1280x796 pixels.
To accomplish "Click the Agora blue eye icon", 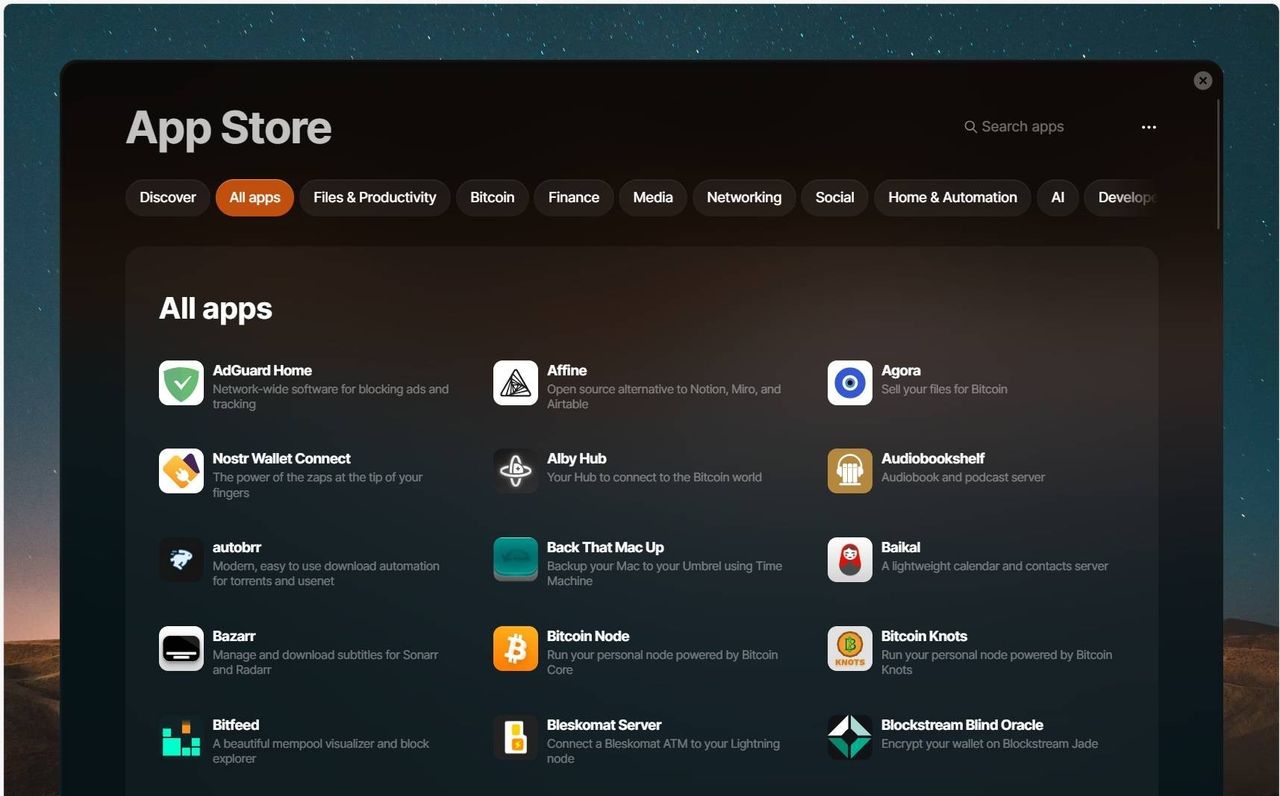I will (x=850, y=383).
